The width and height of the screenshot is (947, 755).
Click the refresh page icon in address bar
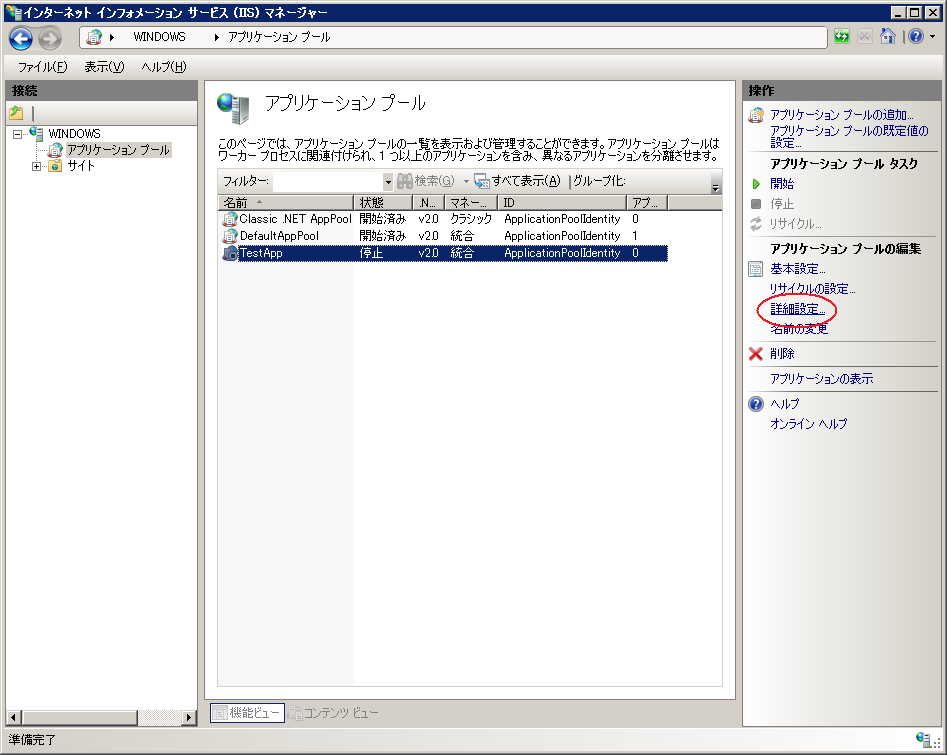pos(841,37)
